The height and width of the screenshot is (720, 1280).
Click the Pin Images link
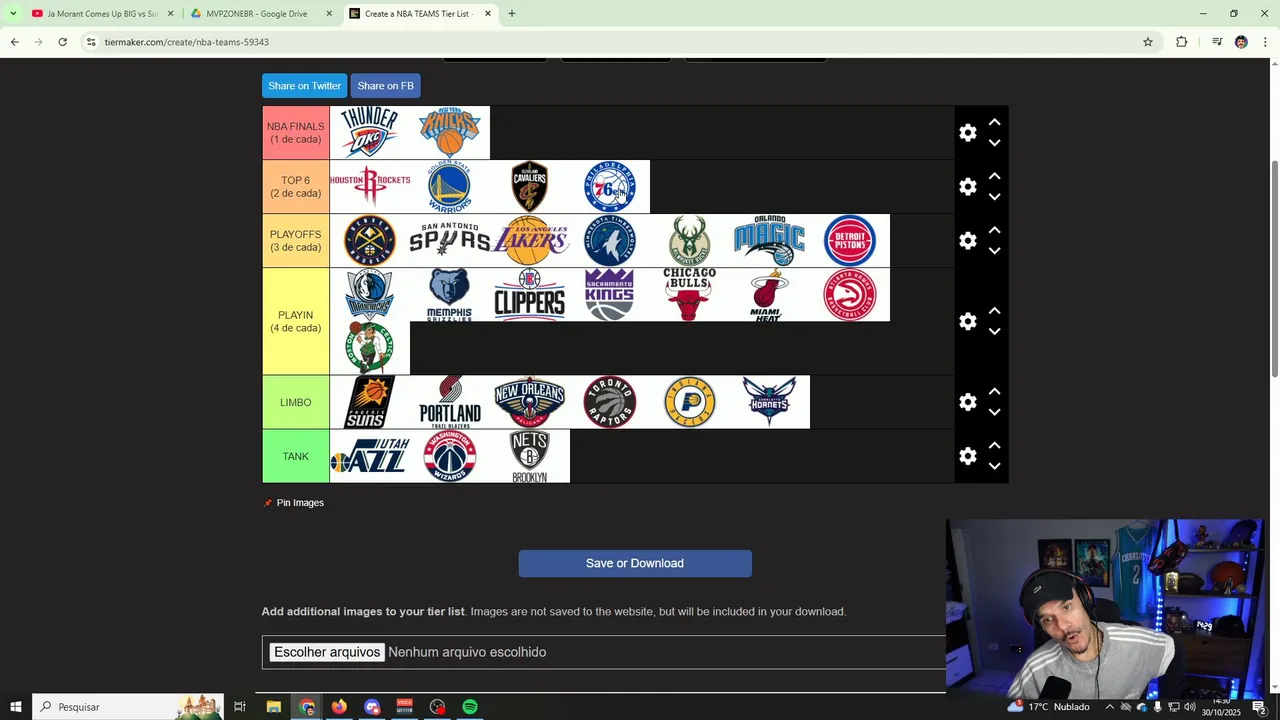tap(294, 503)
